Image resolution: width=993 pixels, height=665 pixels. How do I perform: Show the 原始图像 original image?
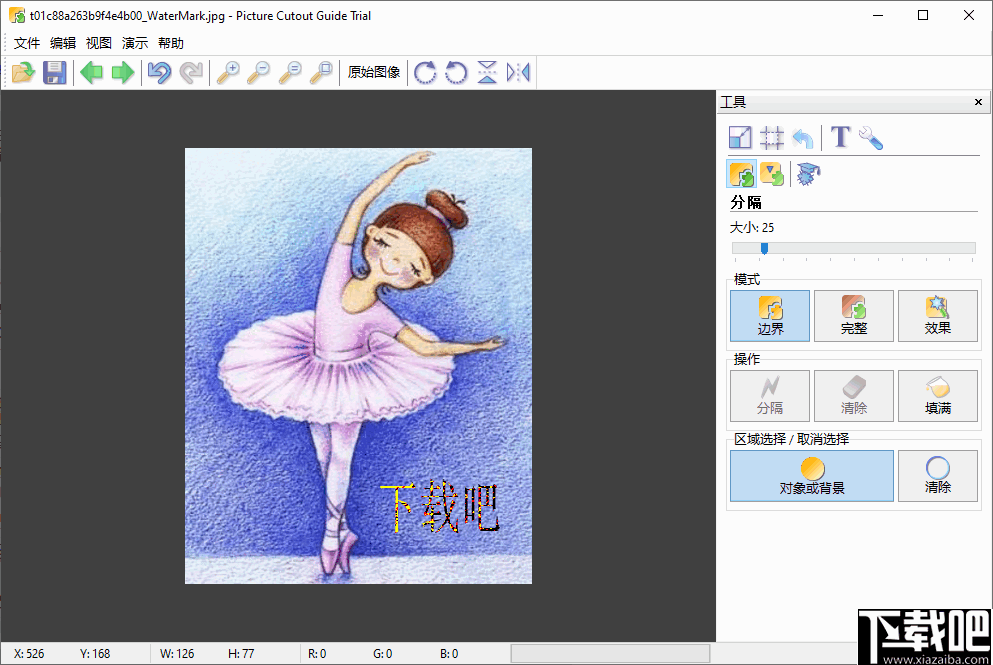click(x=374, y=72)
